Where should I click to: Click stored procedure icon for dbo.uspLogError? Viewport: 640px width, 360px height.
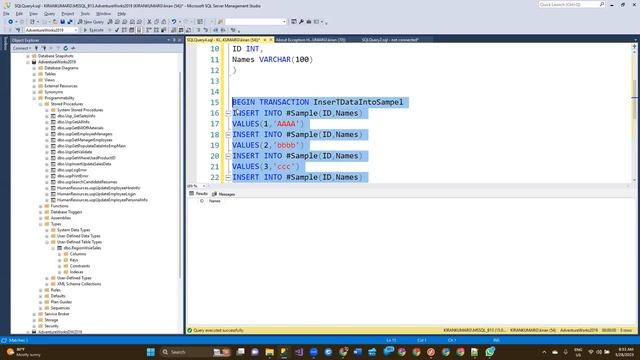tap(53, 170)
